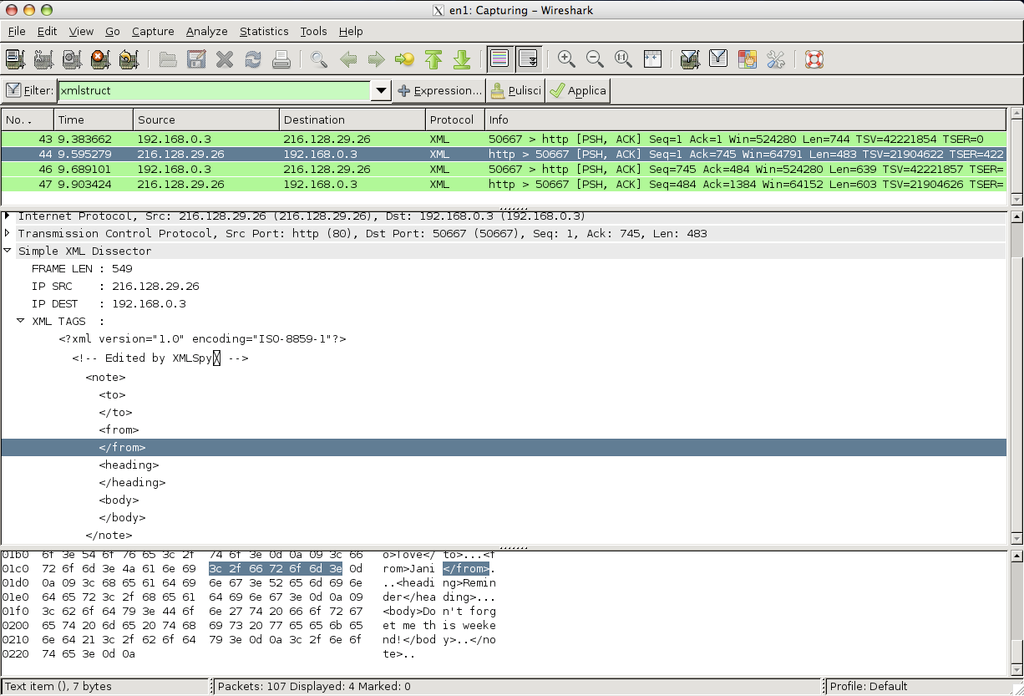Image resolution: width=1024 pixels, height=696 pixels.
Task: Reset zoom to normal size icon
Action: point(623,59)
